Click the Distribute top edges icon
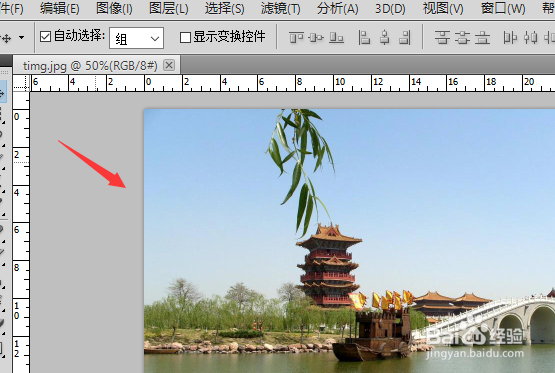 [442, 38]
